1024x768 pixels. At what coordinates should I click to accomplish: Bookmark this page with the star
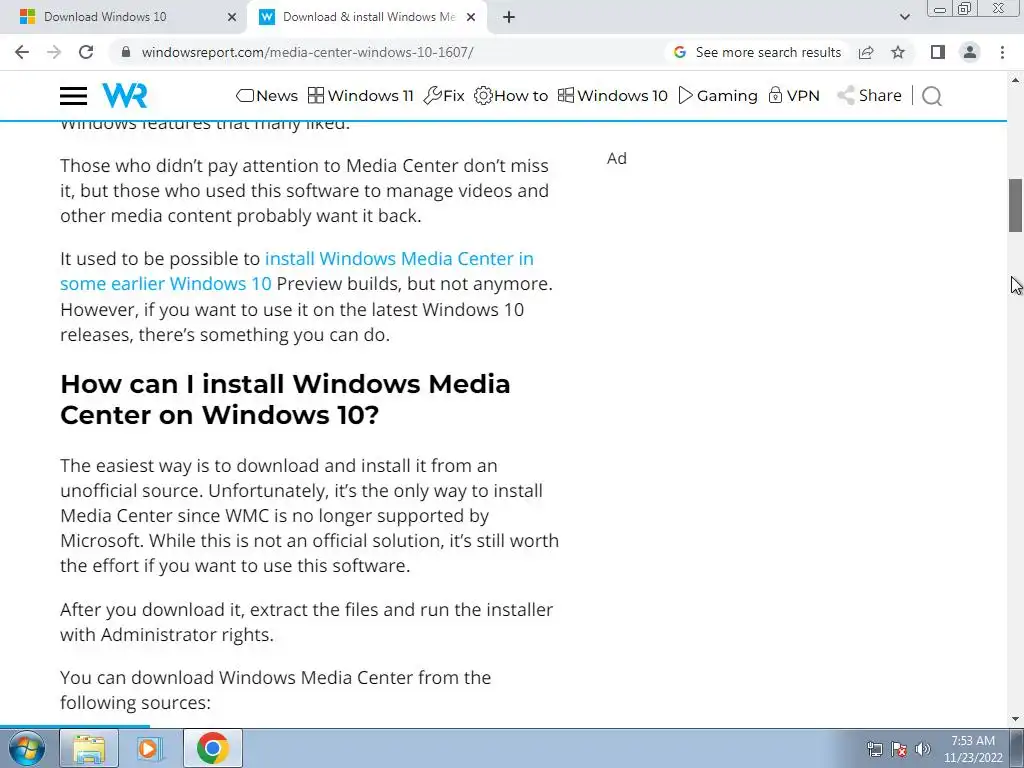[898, 52]
